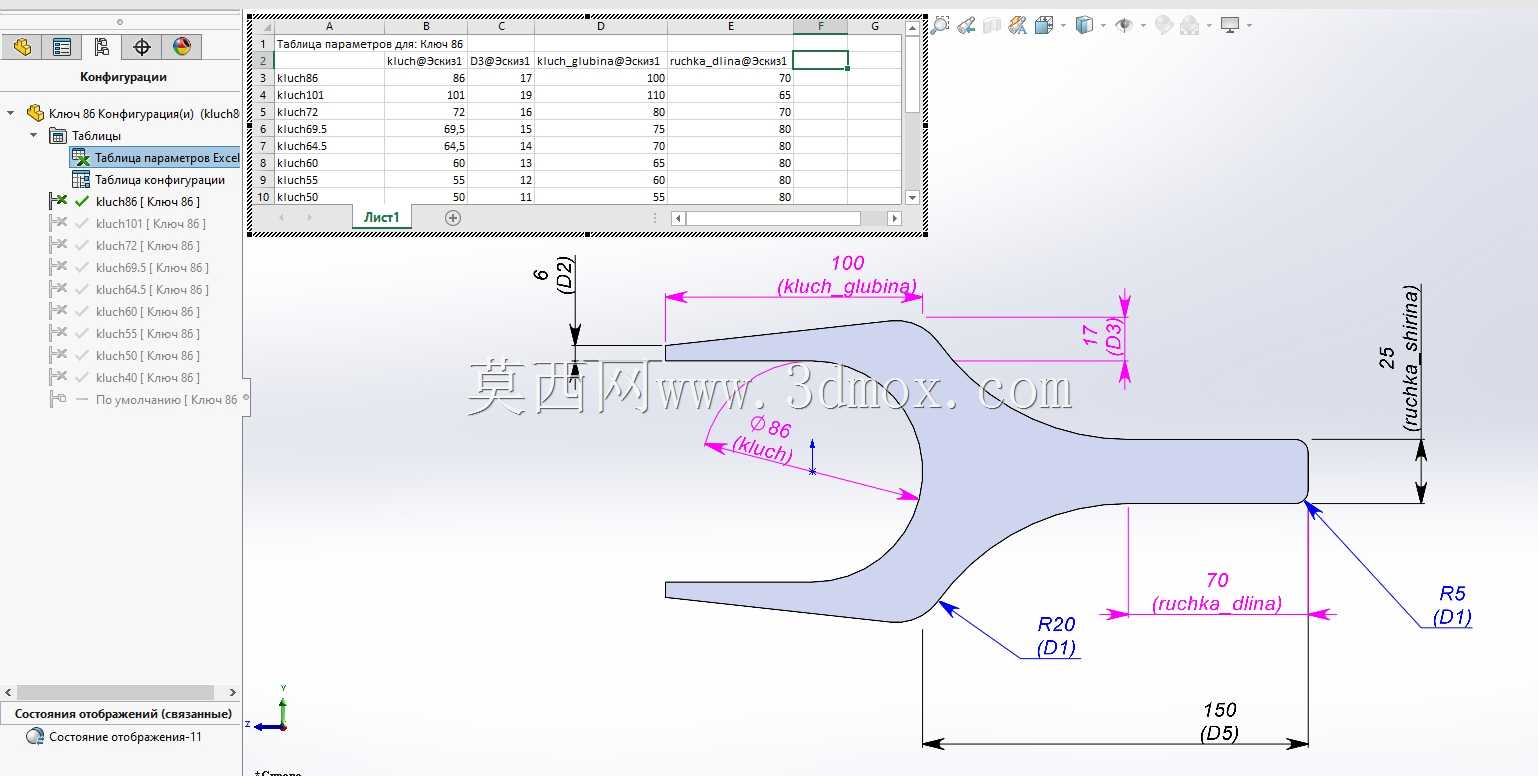Viewport: 1538px width, 776px height.
Task: Select the active cell F2
Action: pos(820,60)
